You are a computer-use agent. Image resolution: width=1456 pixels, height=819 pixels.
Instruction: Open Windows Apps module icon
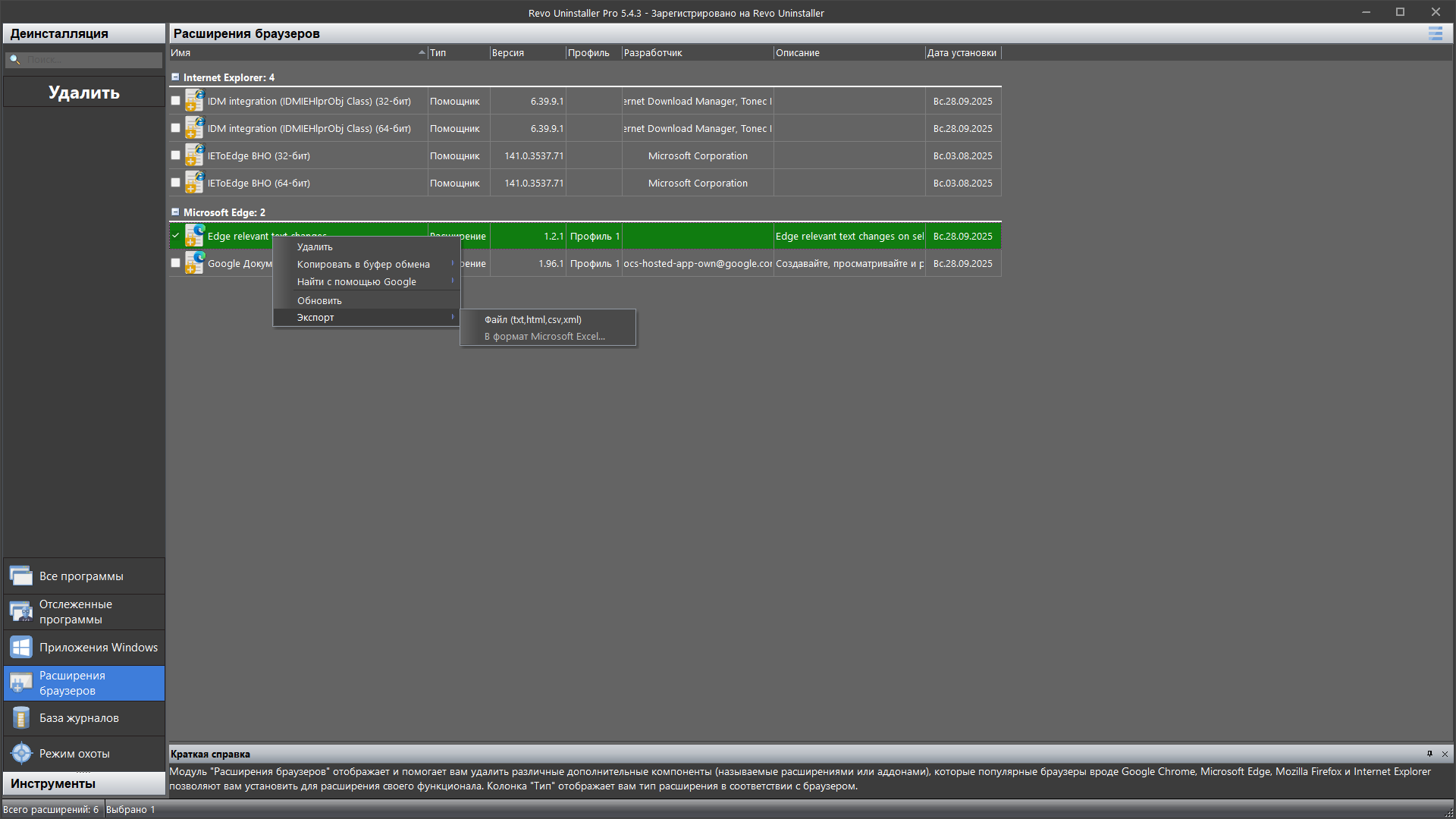click(x=21, y=648)
